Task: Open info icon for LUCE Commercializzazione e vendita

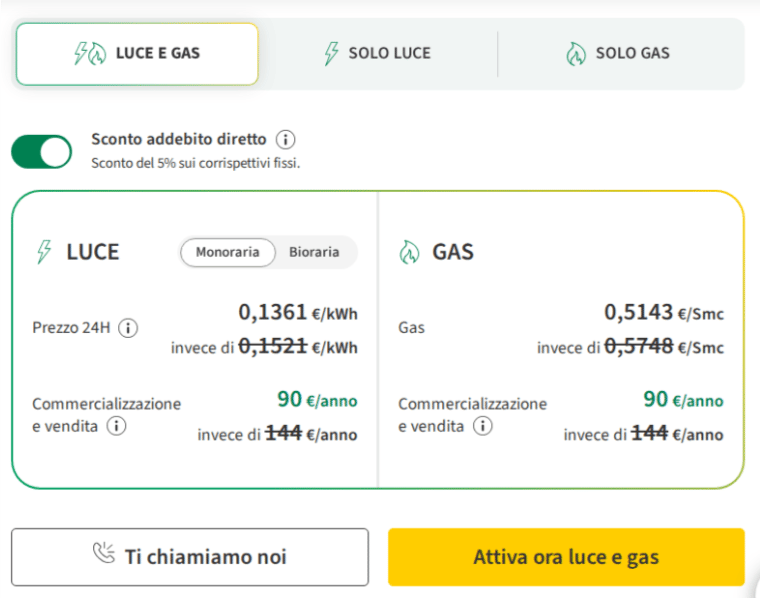Action: tap(116, 426)
